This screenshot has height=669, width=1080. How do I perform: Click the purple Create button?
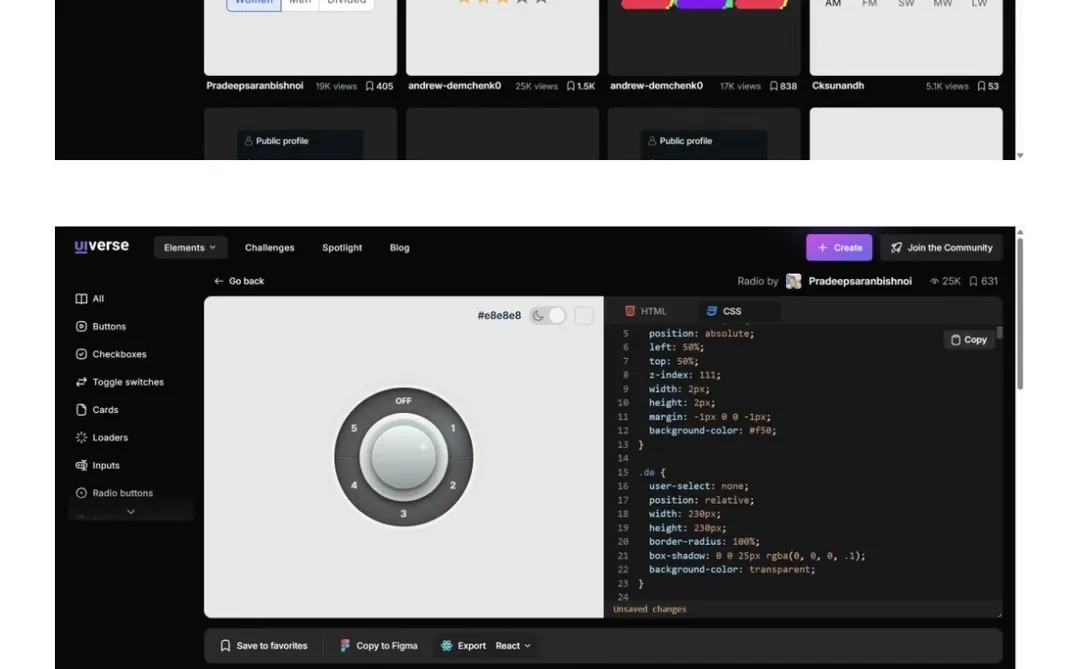coord(839,247)
